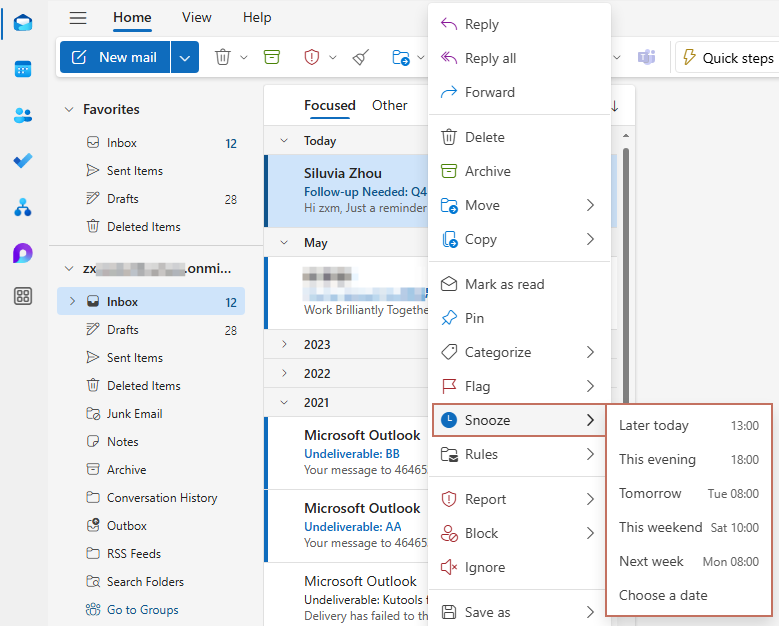Click the Teams share icon in toolbar

tap(646, 57)
